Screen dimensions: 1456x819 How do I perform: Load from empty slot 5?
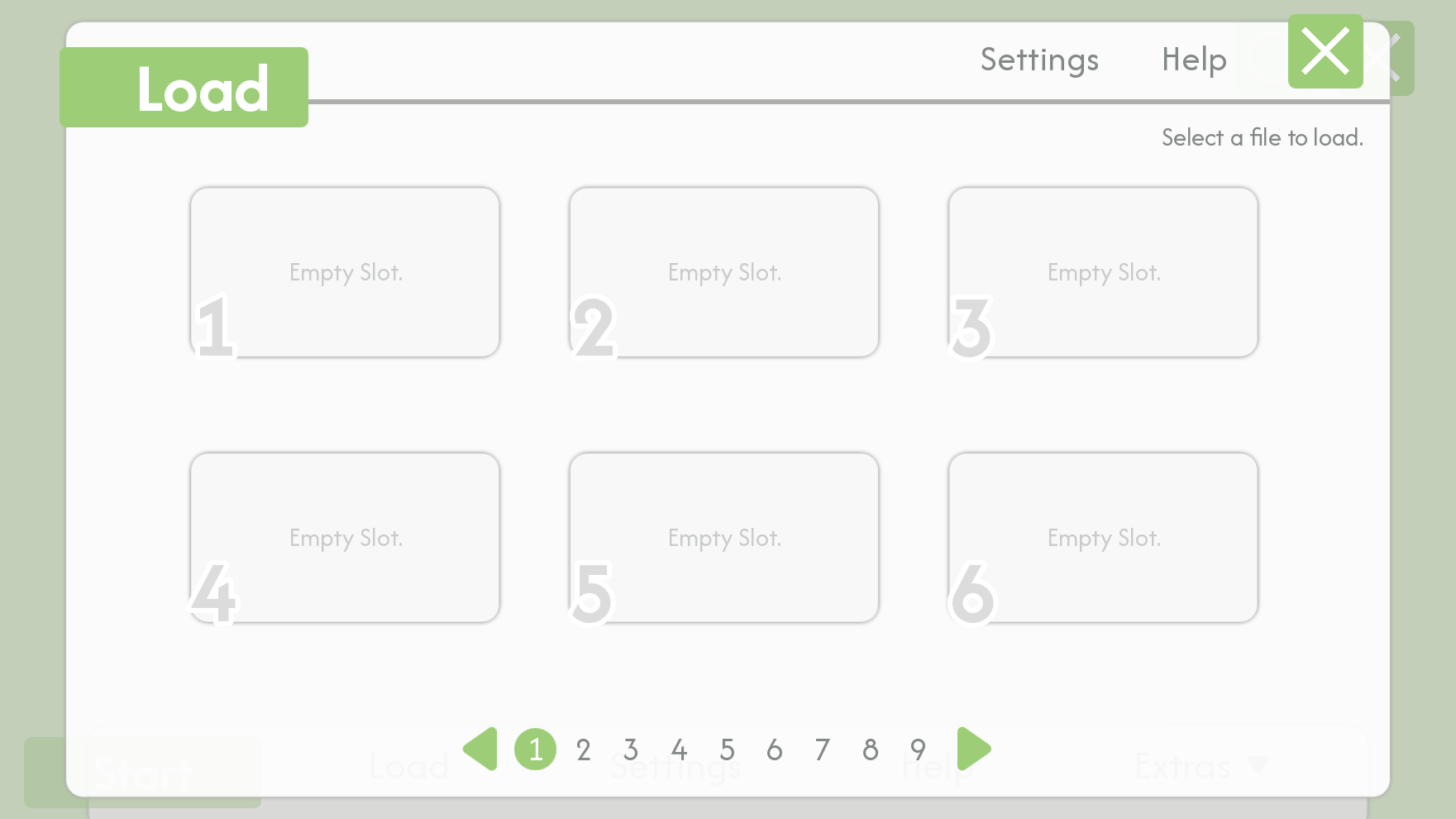coord(723,538)
